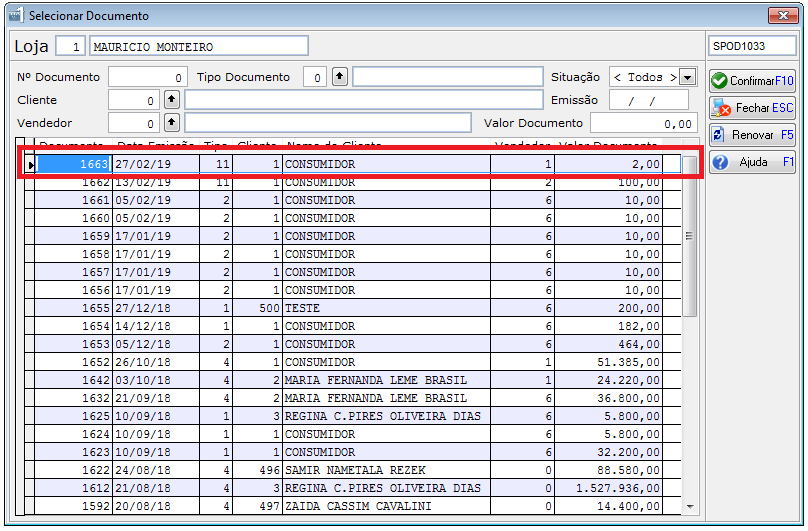The image size is (808, 531).
Task: Close the Selecionar Documento window
Action: pos(783,15)
